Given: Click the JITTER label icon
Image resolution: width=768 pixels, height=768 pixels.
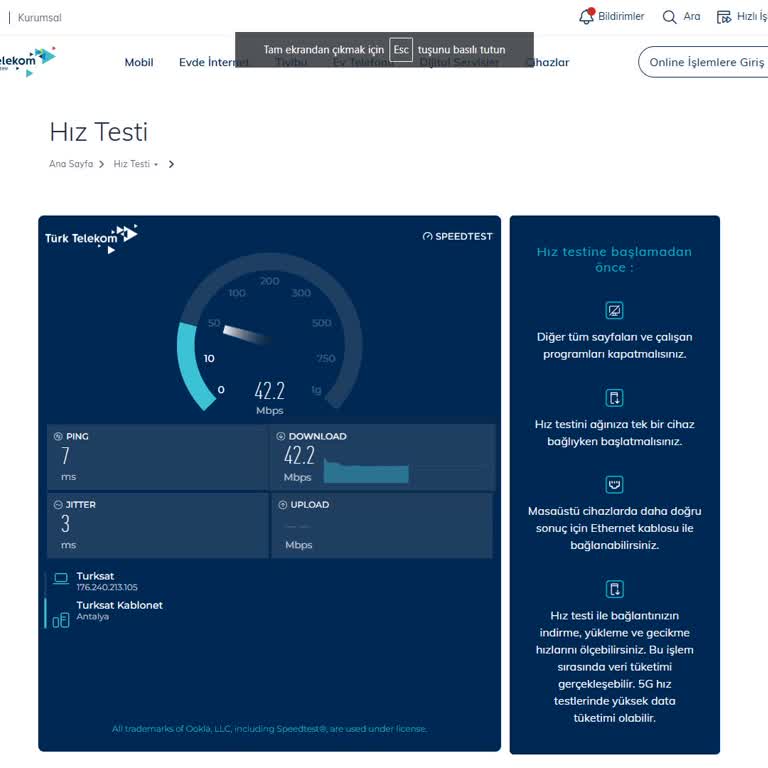Looking at the screenshot, I should coord(58,504).
